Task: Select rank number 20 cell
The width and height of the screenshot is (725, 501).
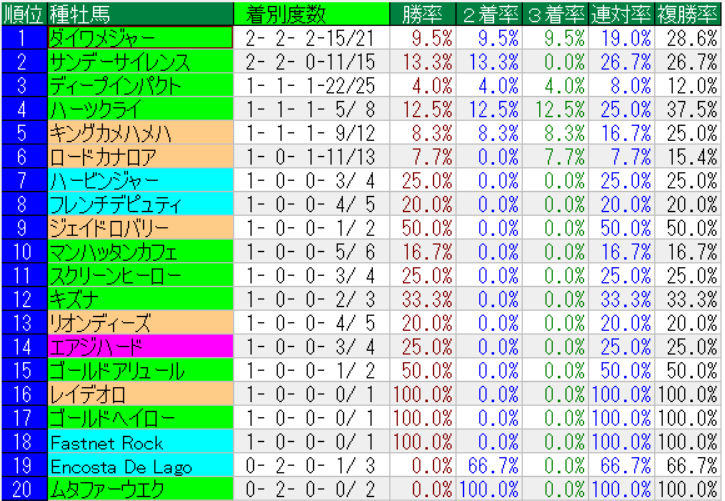Action: click(x=23, y=489)
